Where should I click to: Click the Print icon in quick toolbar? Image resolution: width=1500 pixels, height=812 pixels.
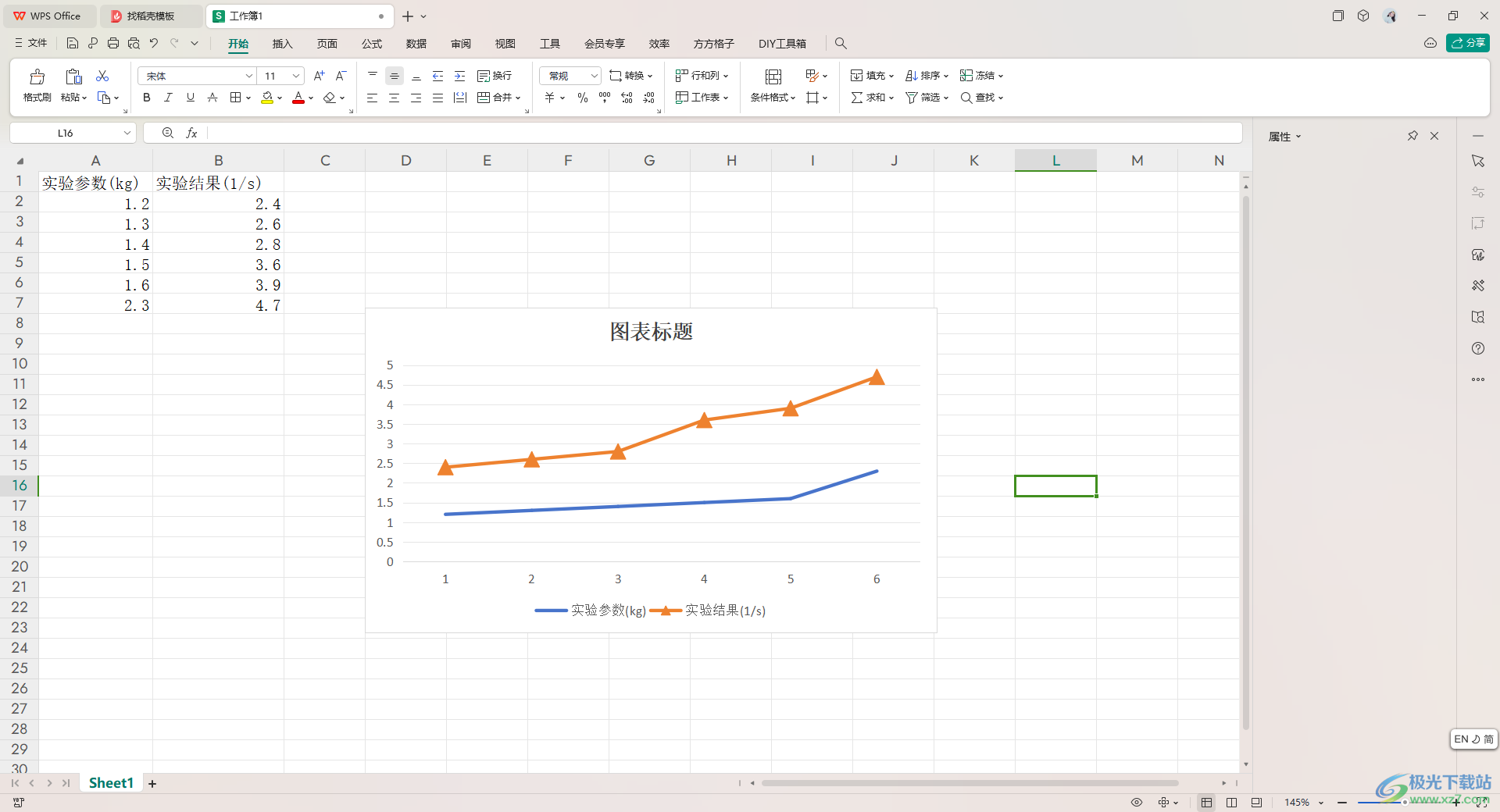pos(113,44)
